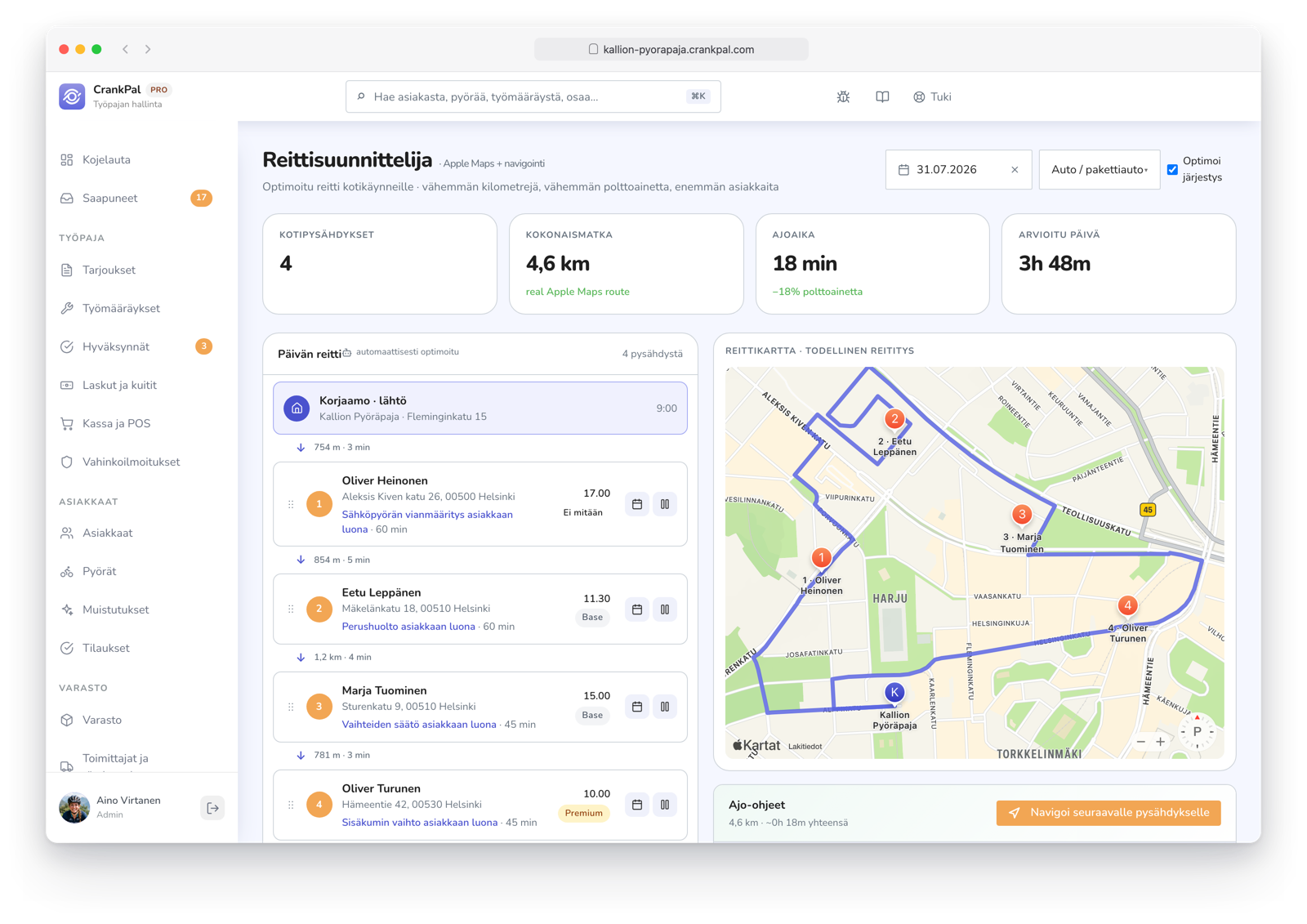This screenshot has height=924, width=1307.
Task: Click the address bar kallion-pyorapaja.crankpal.com
Action: [671, 49]
